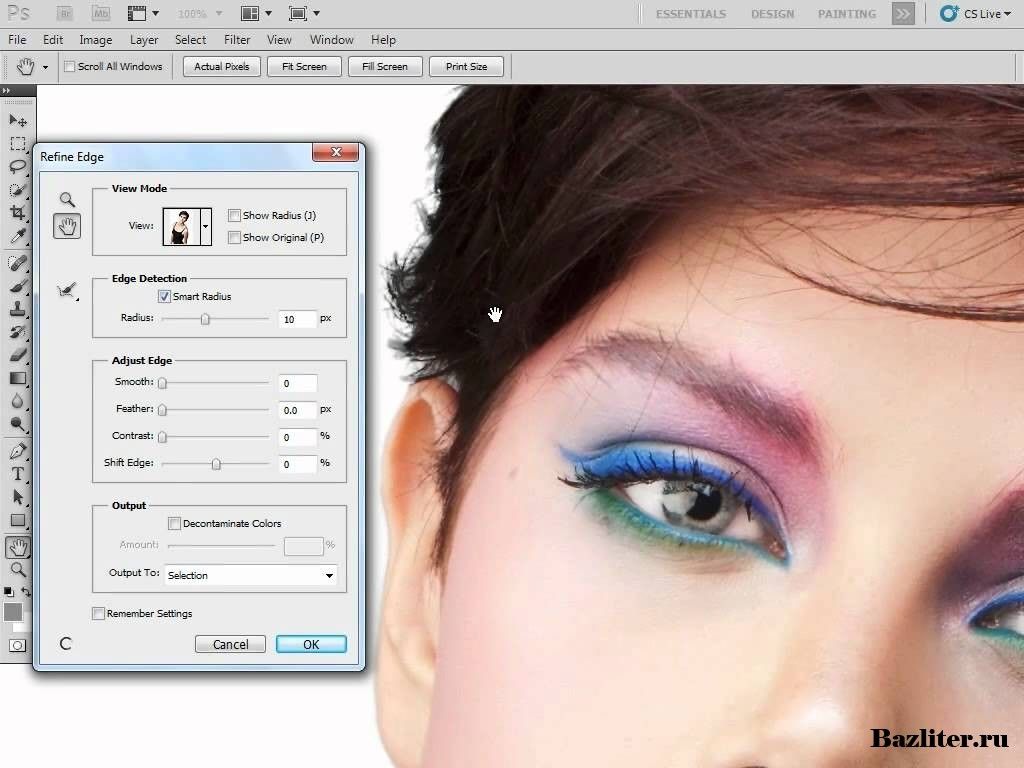Select the Crop tool in the toolbox

click(x=18, y=213)
